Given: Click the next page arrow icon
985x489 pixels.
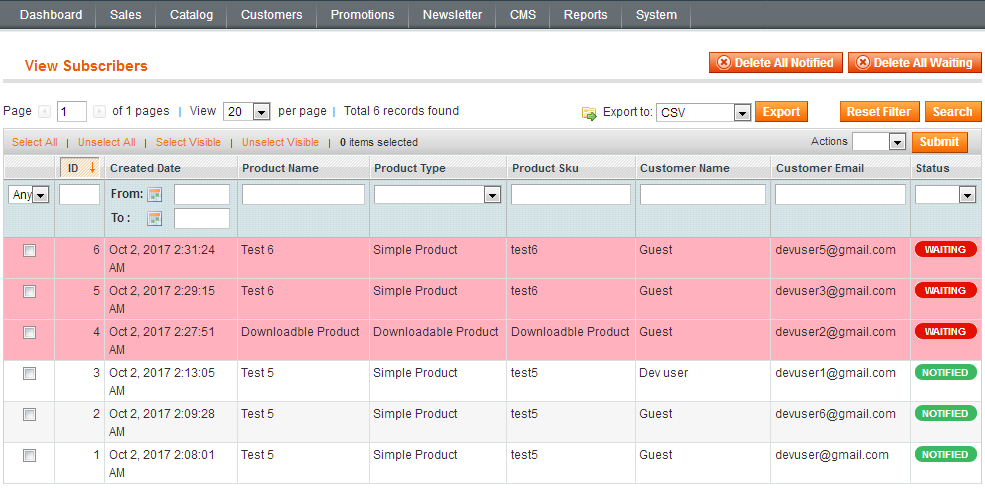Looking at the screenshot, I should (x=99, y=111).
